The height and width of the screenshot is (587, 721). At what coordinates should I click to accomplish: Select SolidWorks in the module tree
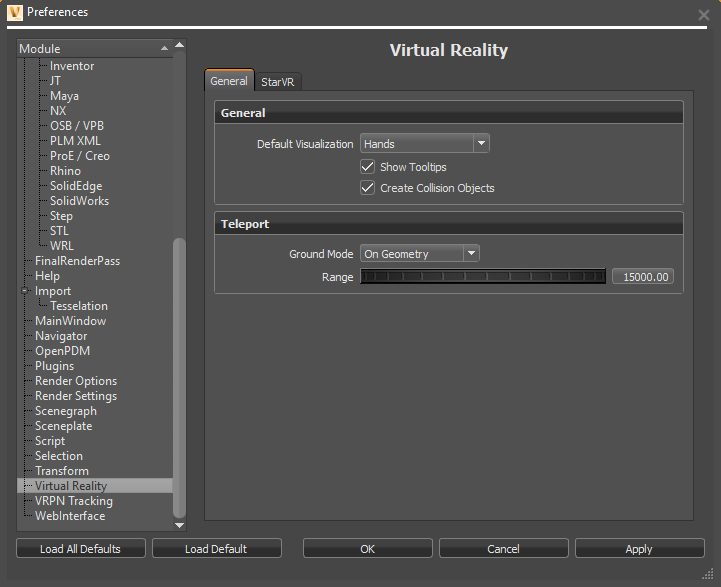click(x=79, y=201)
